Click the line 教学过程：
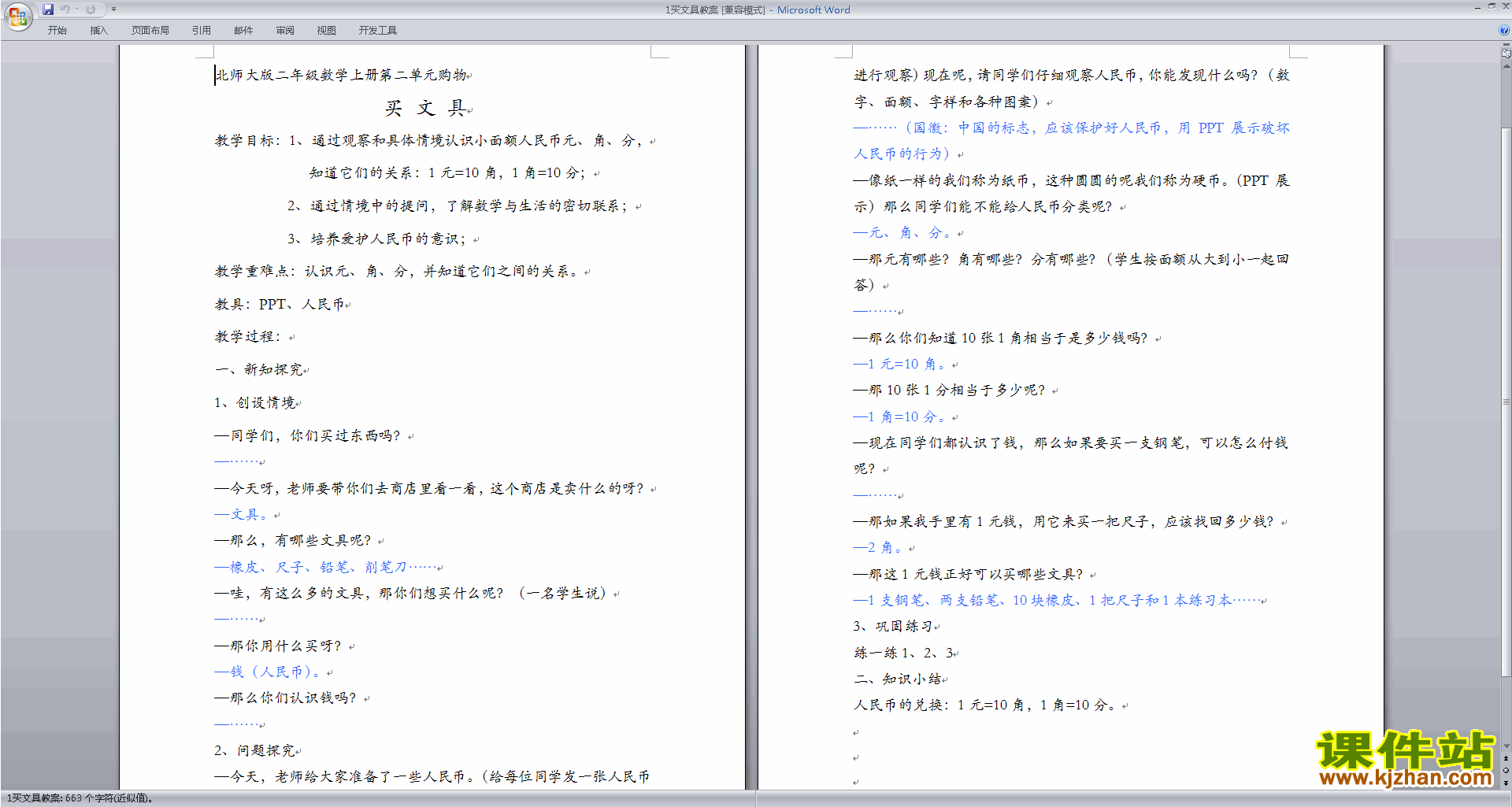This screenshot has width=1512, height=807. coord(248,337)
